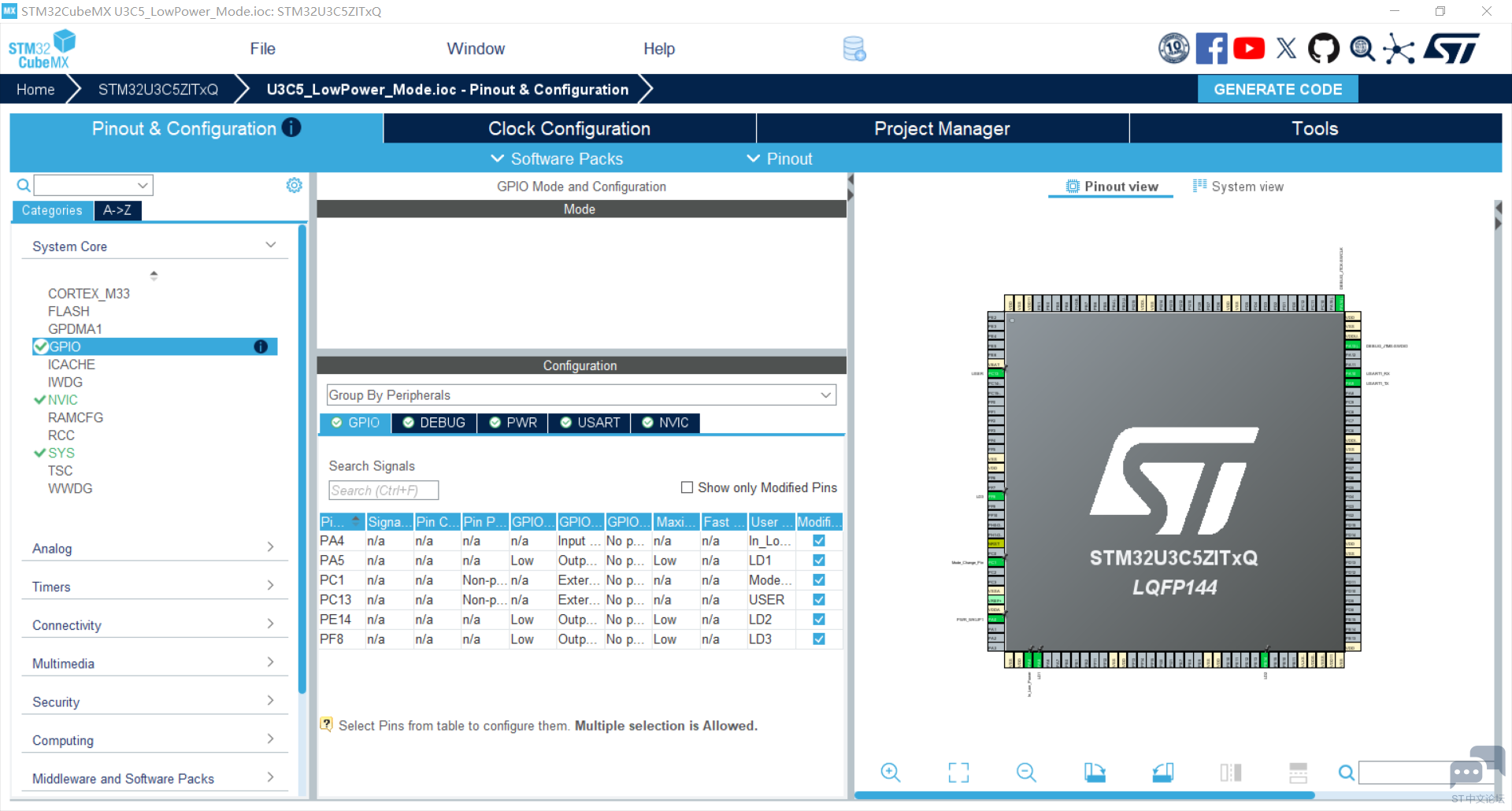The width and height of the screenshot is (1512, 811).
Task: Toggle the Modified checkbox for PC1
Action: (819, 580)
